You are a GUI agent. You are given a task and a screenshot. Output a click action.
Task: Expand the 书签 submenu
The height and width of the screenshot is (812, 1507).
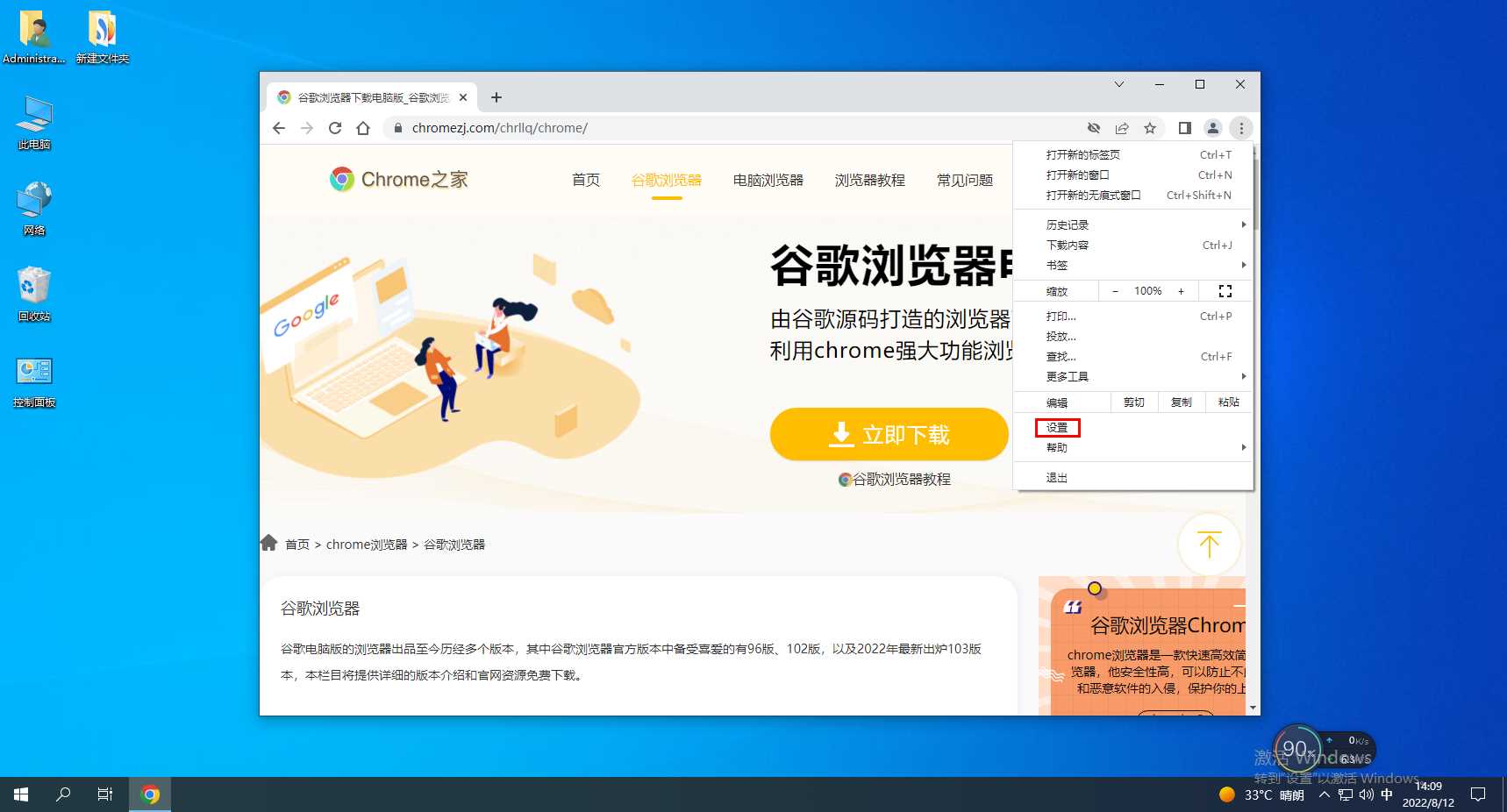[x=1057, y=265]
